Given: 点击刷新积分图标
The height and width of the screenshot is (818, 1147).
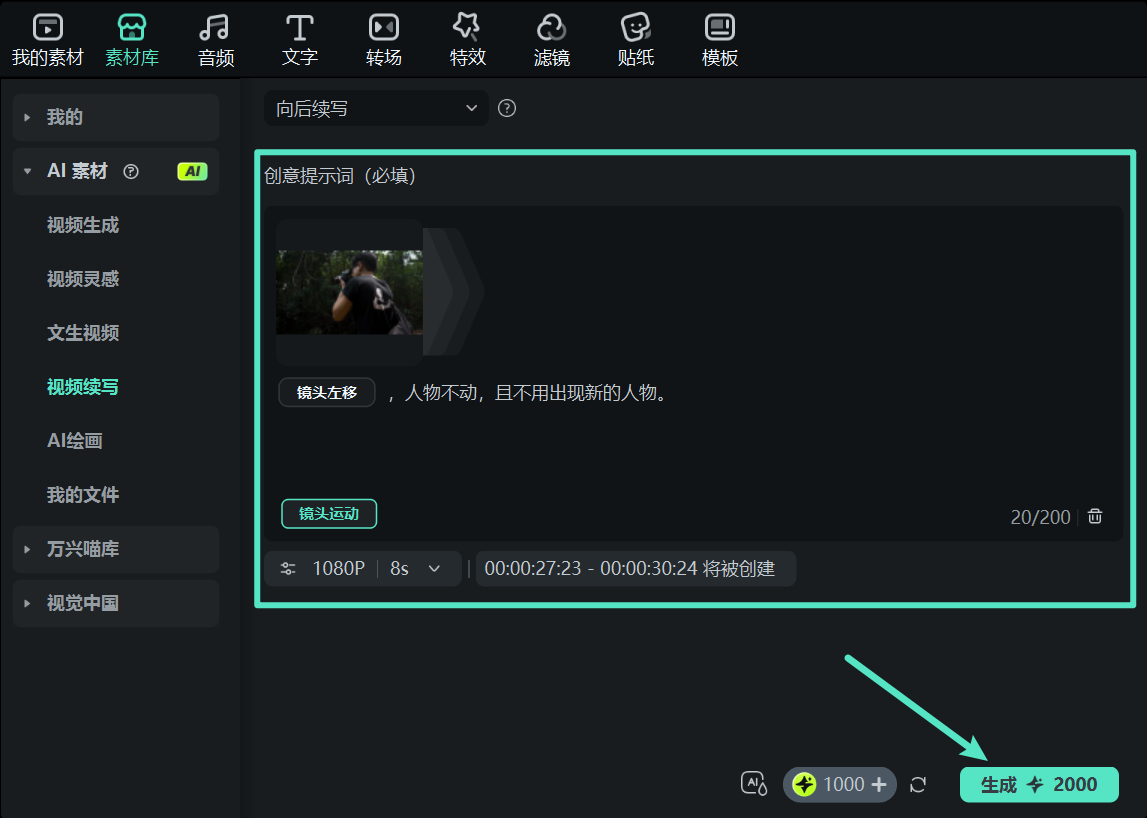Looking at the screenshot, I should (918, 785).
